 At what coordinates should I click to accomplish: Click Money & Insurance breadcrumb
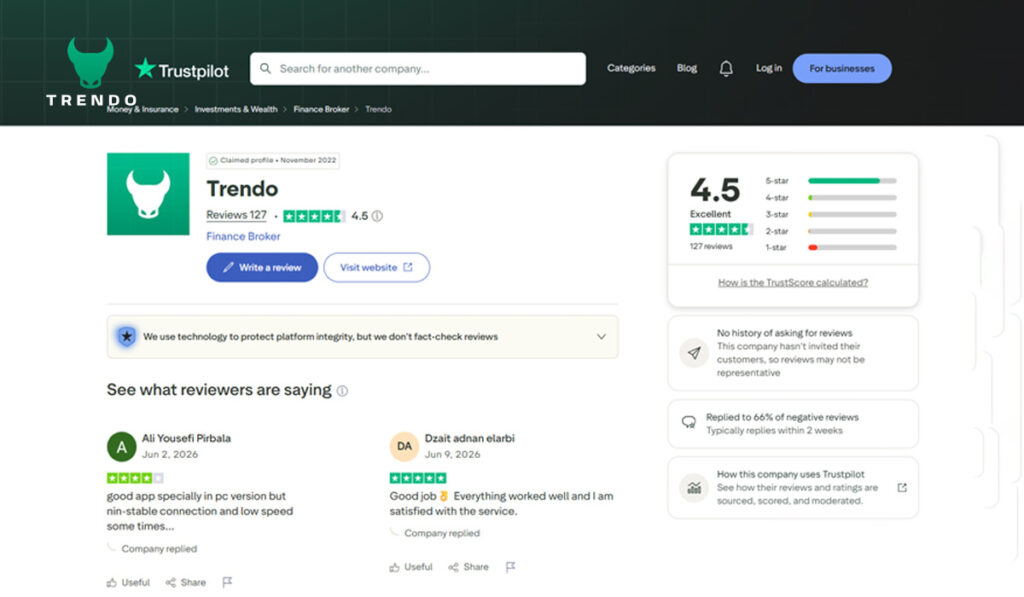(x=142, y=109)
